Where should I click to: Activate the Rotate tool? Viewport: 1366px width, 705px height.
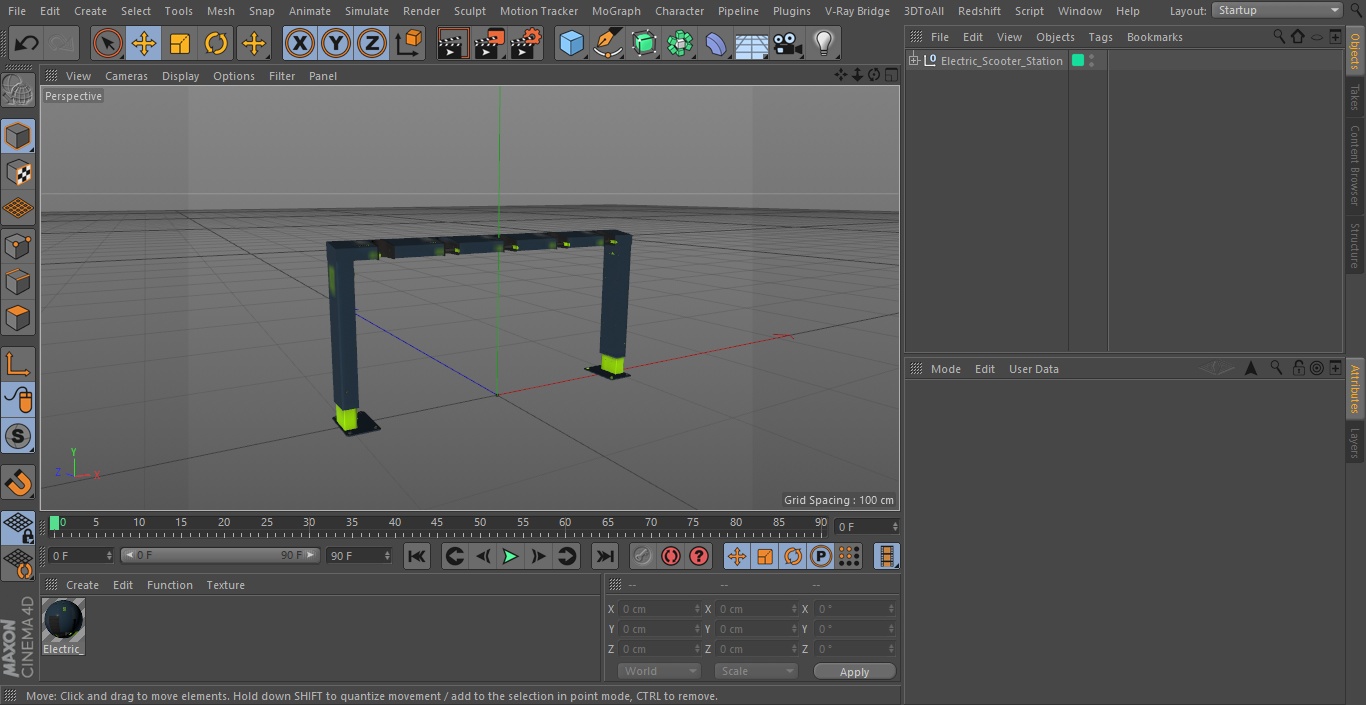click(x=216, y=43)
